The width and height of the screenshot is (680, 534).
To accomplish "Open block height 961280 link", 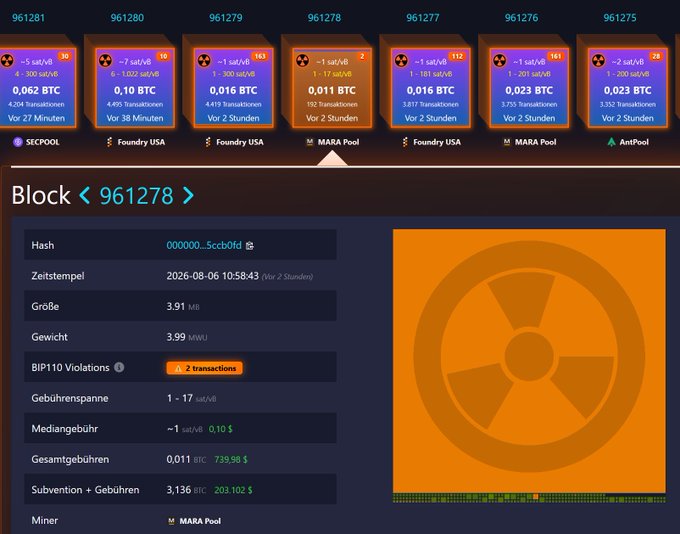I will pos(127,18).
